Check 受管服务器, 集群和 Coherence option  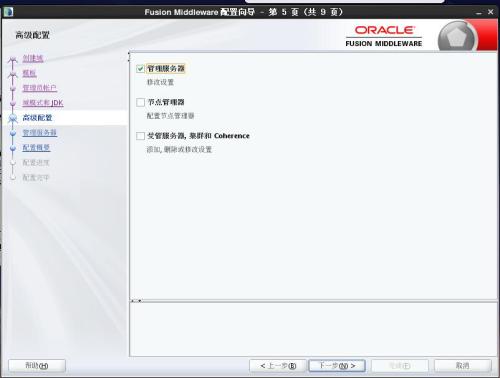click(x=140, y=136)
